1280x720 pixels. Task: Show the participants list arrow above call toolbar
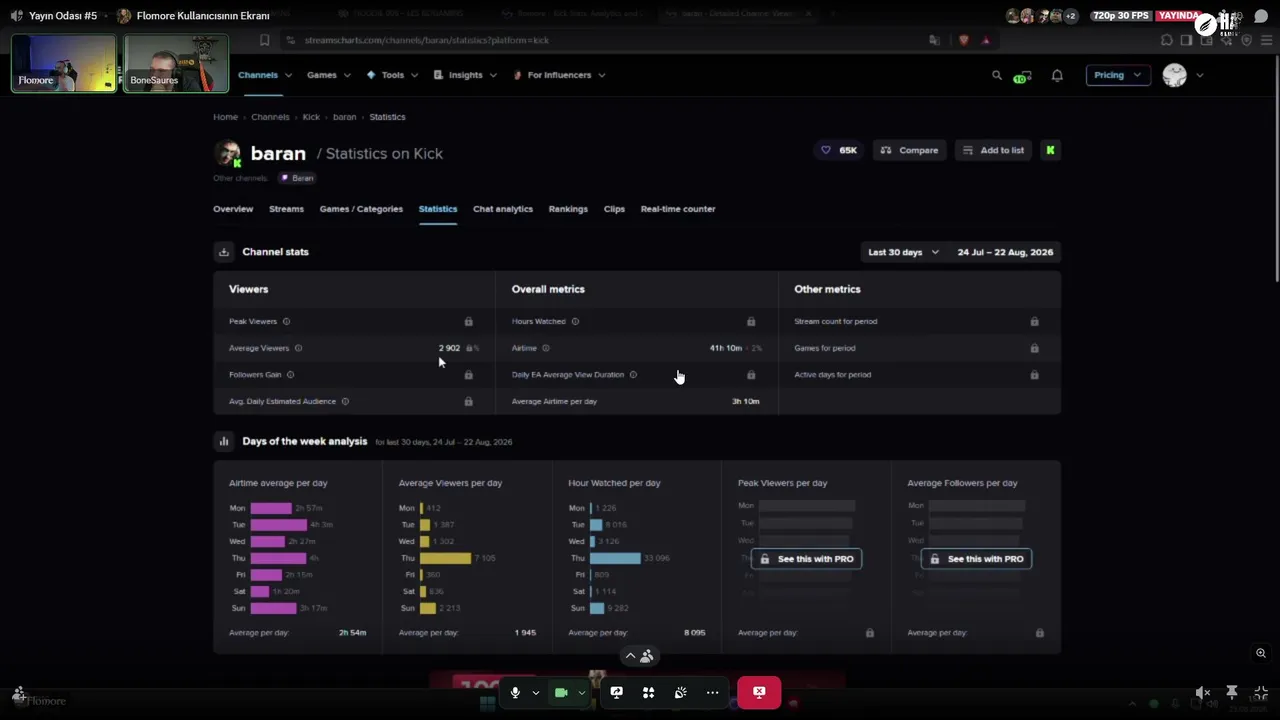630,656
